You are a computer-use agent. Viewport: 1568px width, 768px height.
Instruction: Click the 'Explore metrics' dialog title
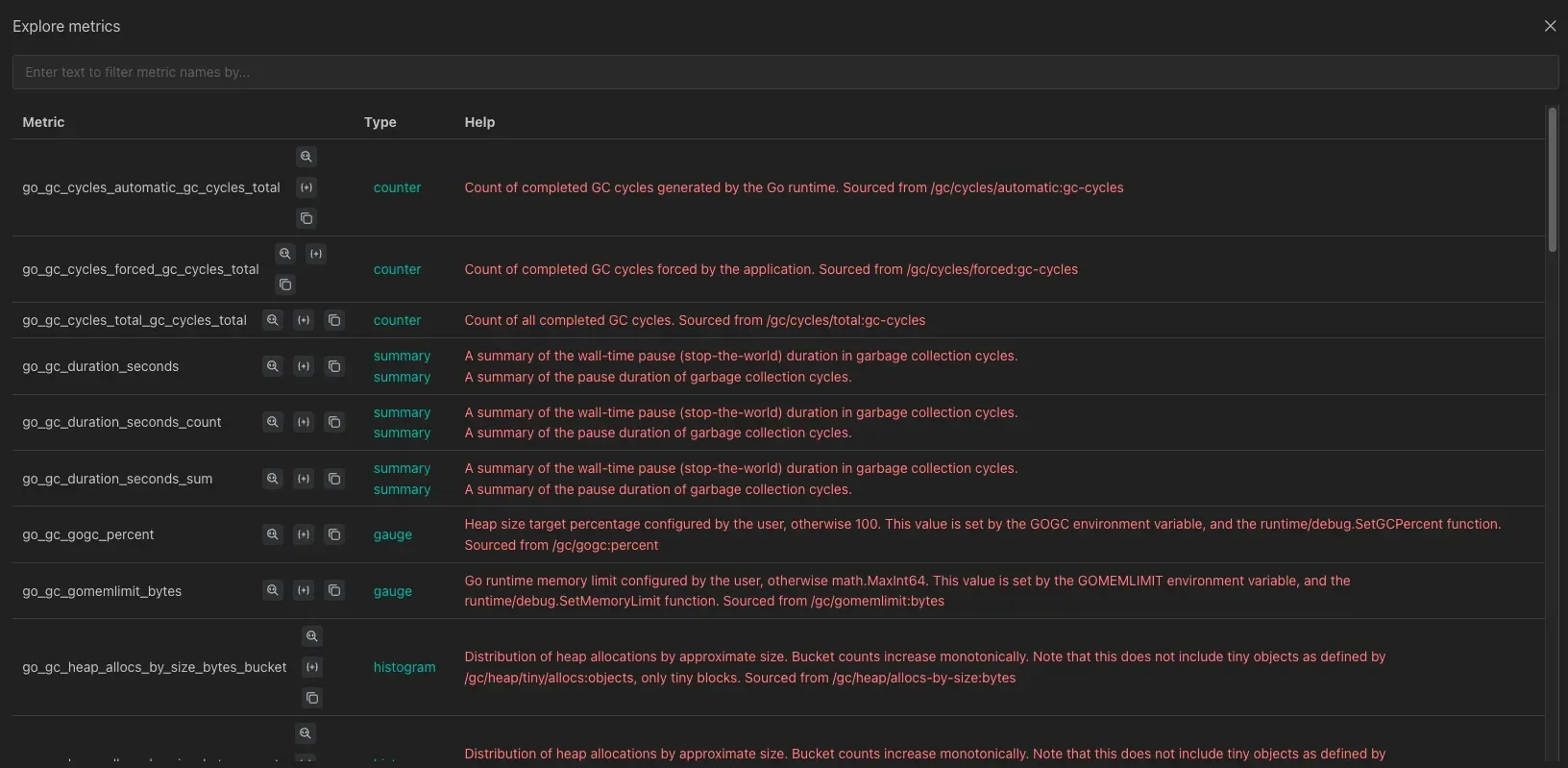pos(66,26)
